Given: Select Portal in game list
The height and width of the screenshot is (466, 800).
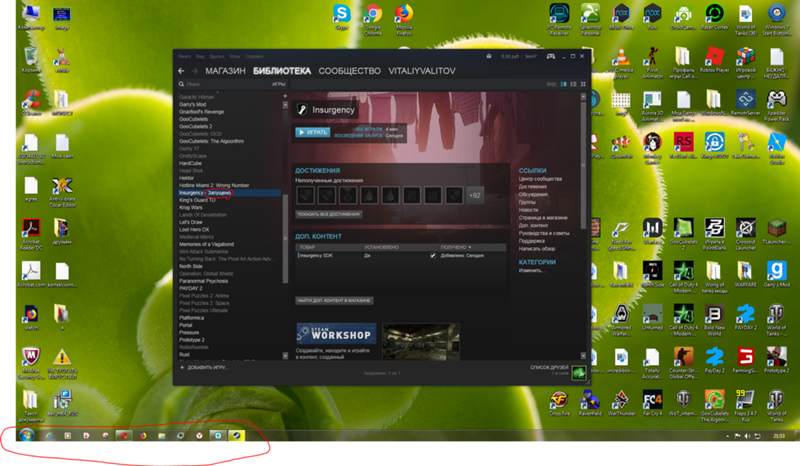Looking at the screenshot, I should point(186,325).
